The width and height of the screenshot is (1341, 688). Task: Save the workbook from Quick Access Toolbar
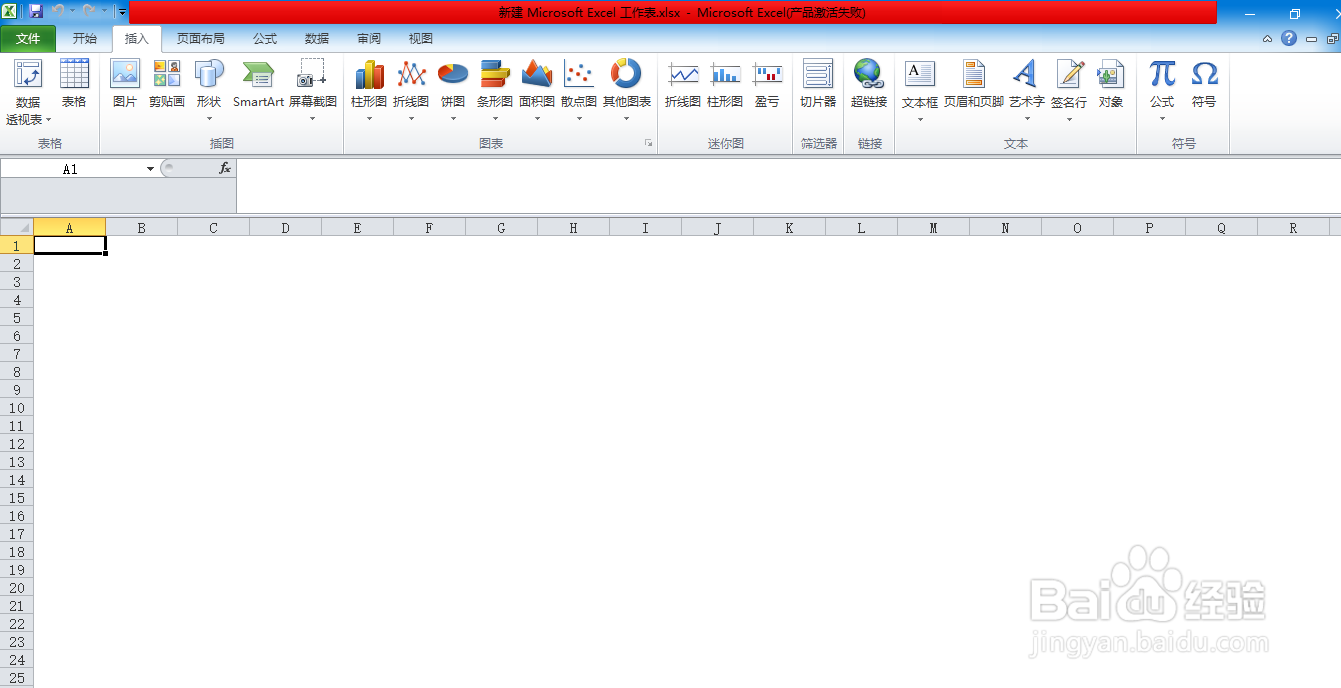coord(36,11)
